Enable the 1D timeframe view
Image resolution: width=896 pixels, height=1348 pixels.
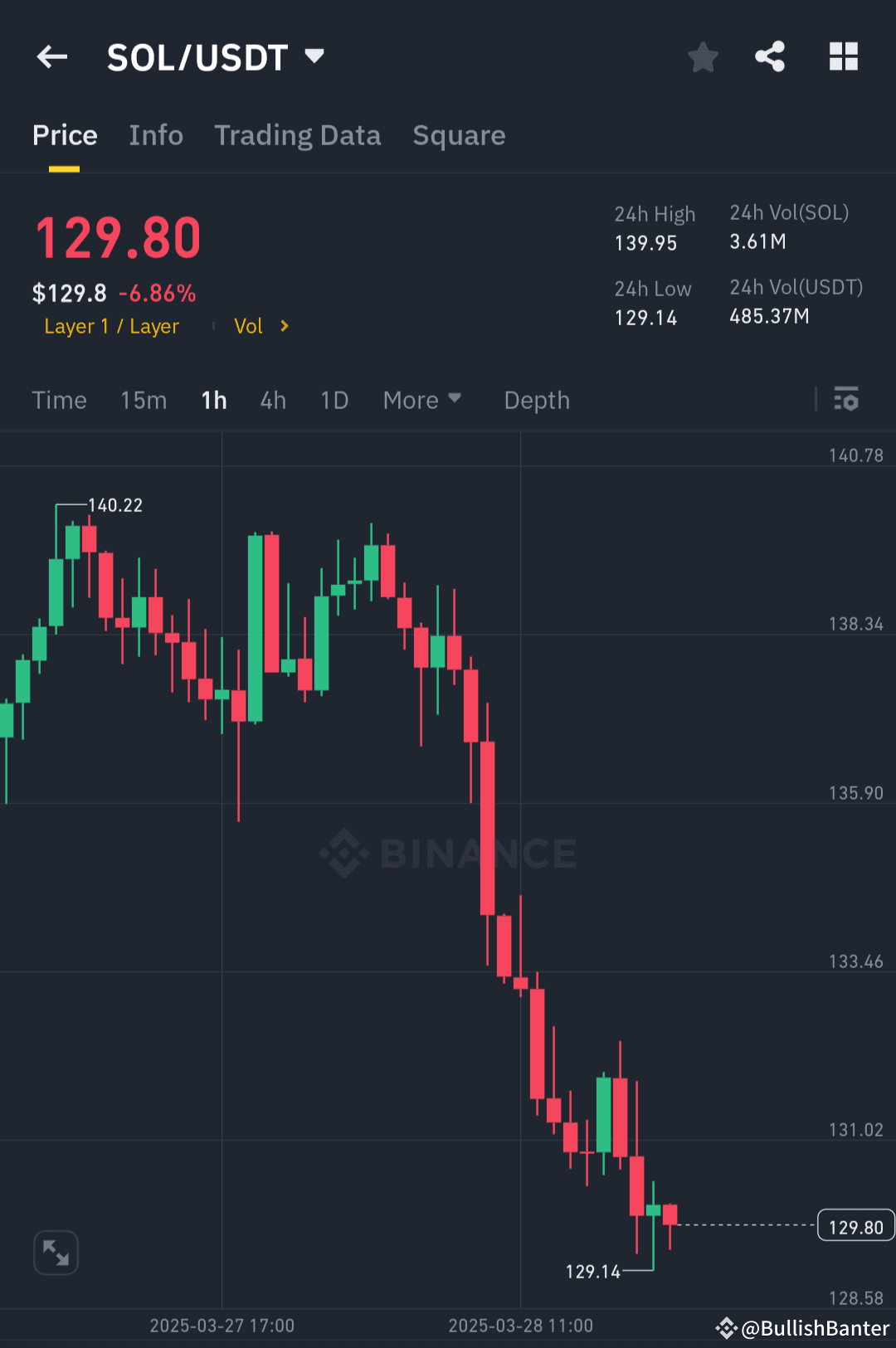tap(334, 400)
